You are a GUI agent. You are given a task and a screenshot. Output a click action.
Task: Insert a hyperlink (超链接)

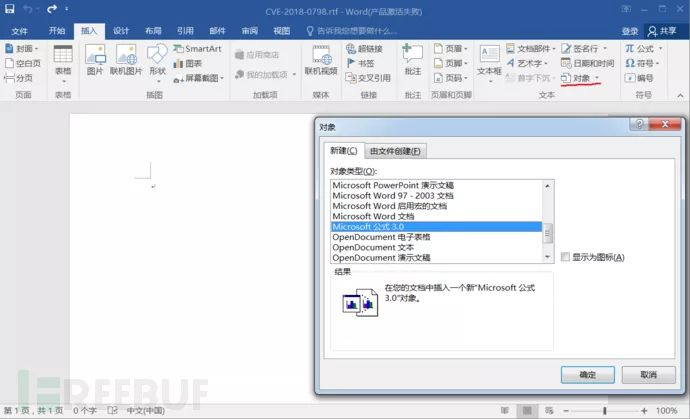coord(364,48)
